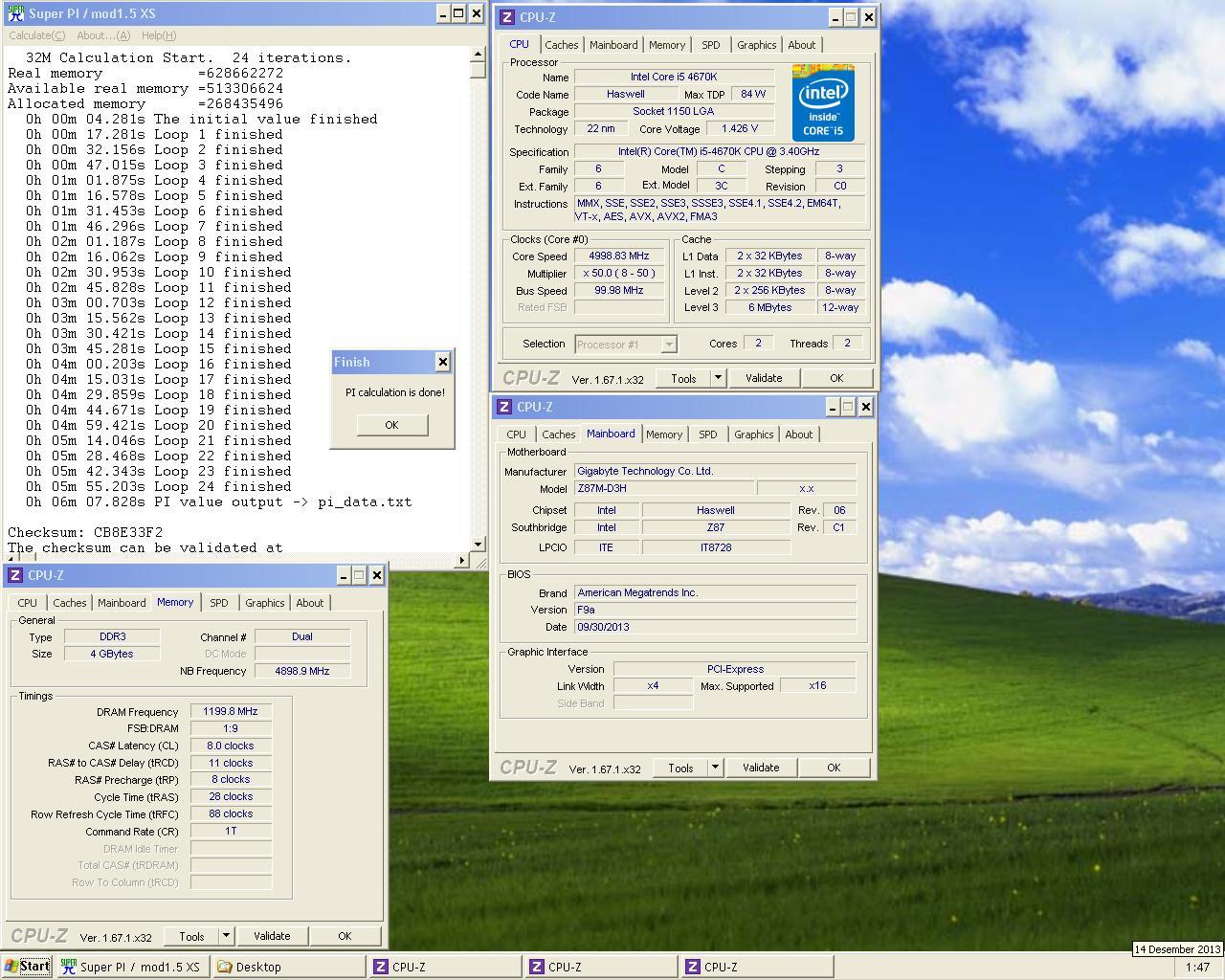
Task: Open Graphics tab in processor window
Action: (756, 45)
